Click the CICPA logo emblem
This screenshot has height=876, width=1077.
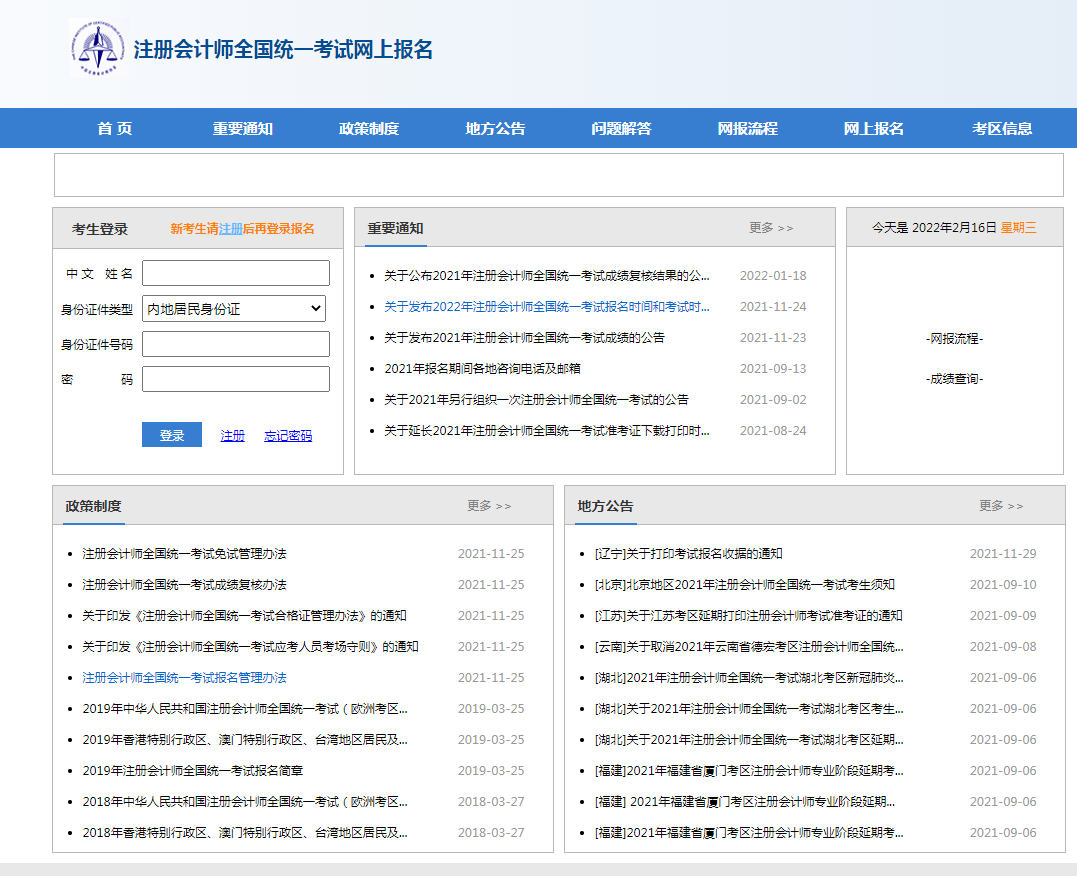coord(98,49)
